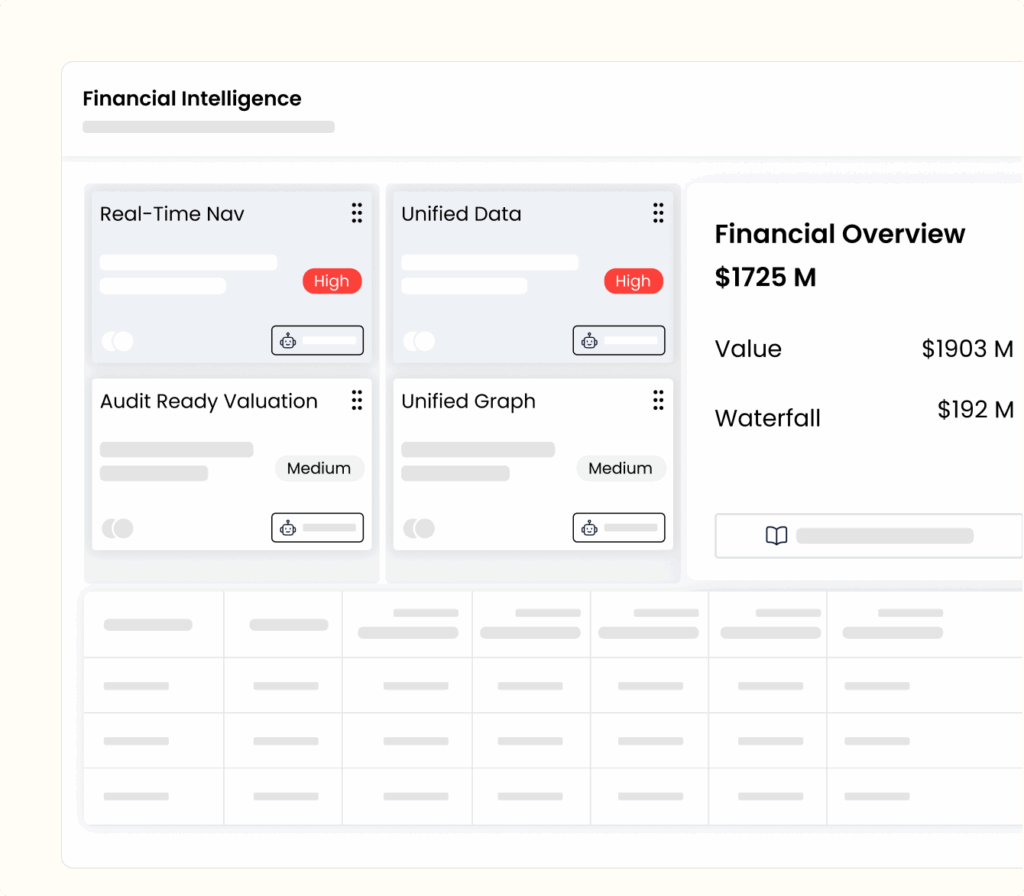Image resolution: width=1024 pixels, height=896 pixels.
Task: Toggle the switch on Unified Data card
Action: click(419, 341)
